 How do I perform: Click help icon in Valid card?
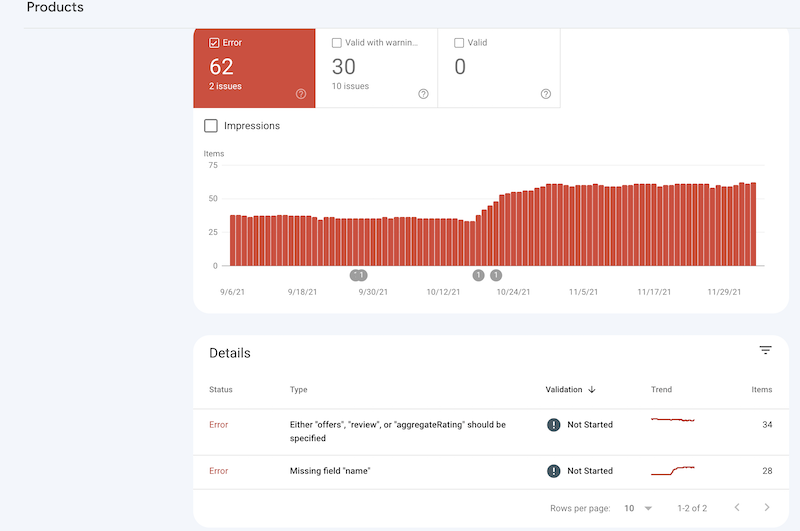(x=546, y=94)
